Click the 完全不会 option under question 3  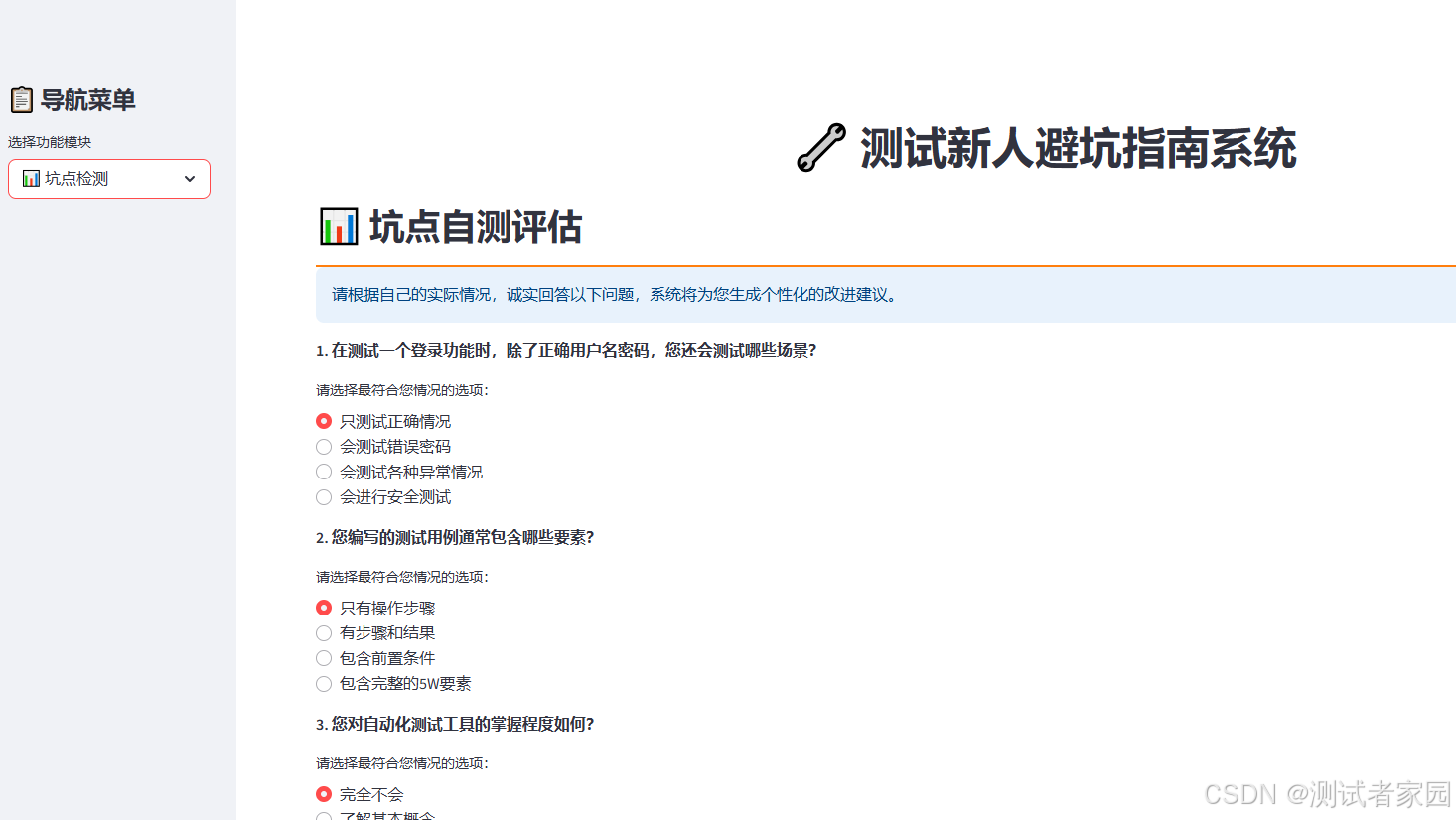(x=323, y=793)
